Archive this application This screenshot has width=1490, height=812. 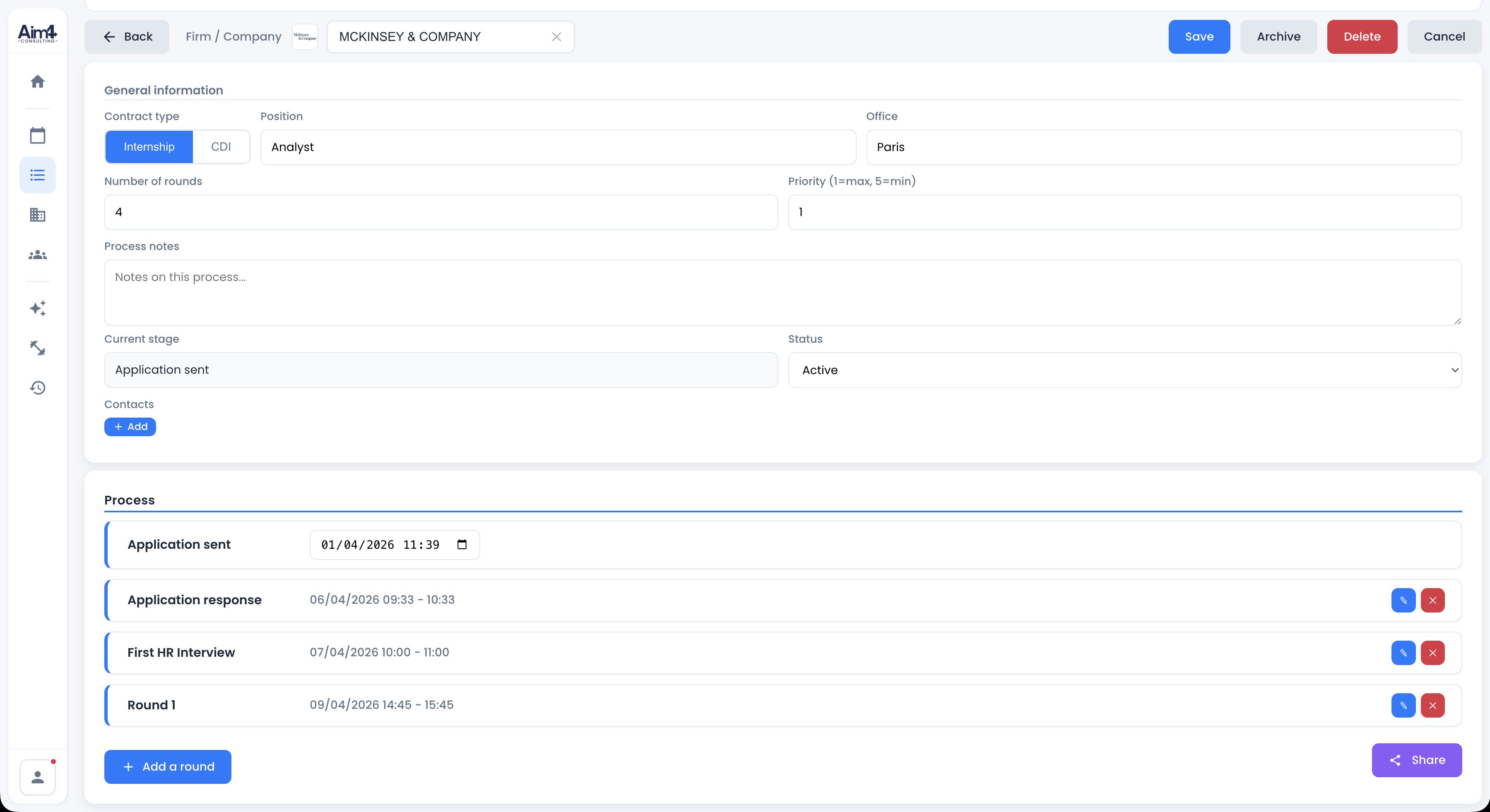1278,37
